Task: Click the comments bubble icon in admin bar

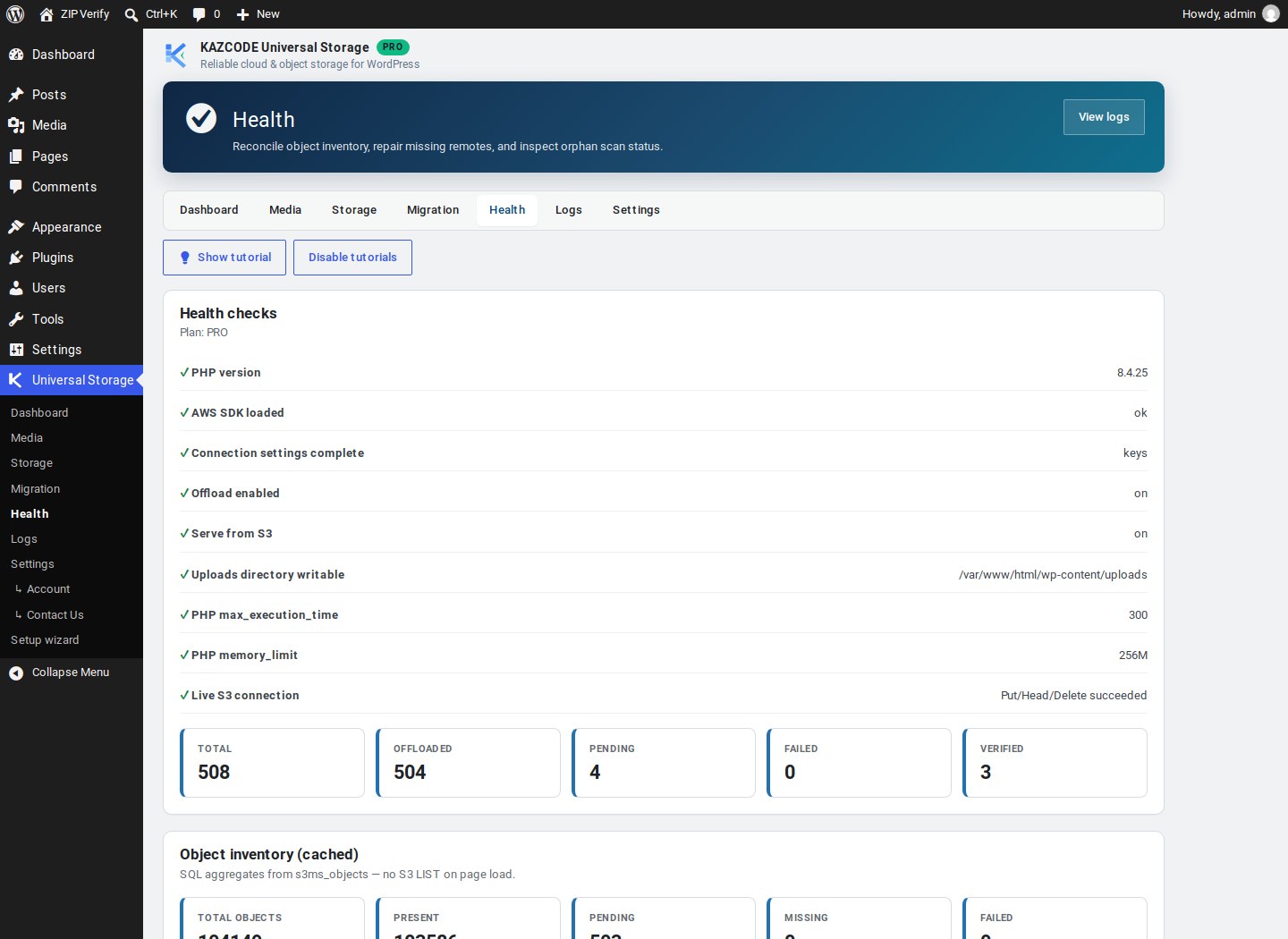Action: pyautogui.click(x=199, y=14)
